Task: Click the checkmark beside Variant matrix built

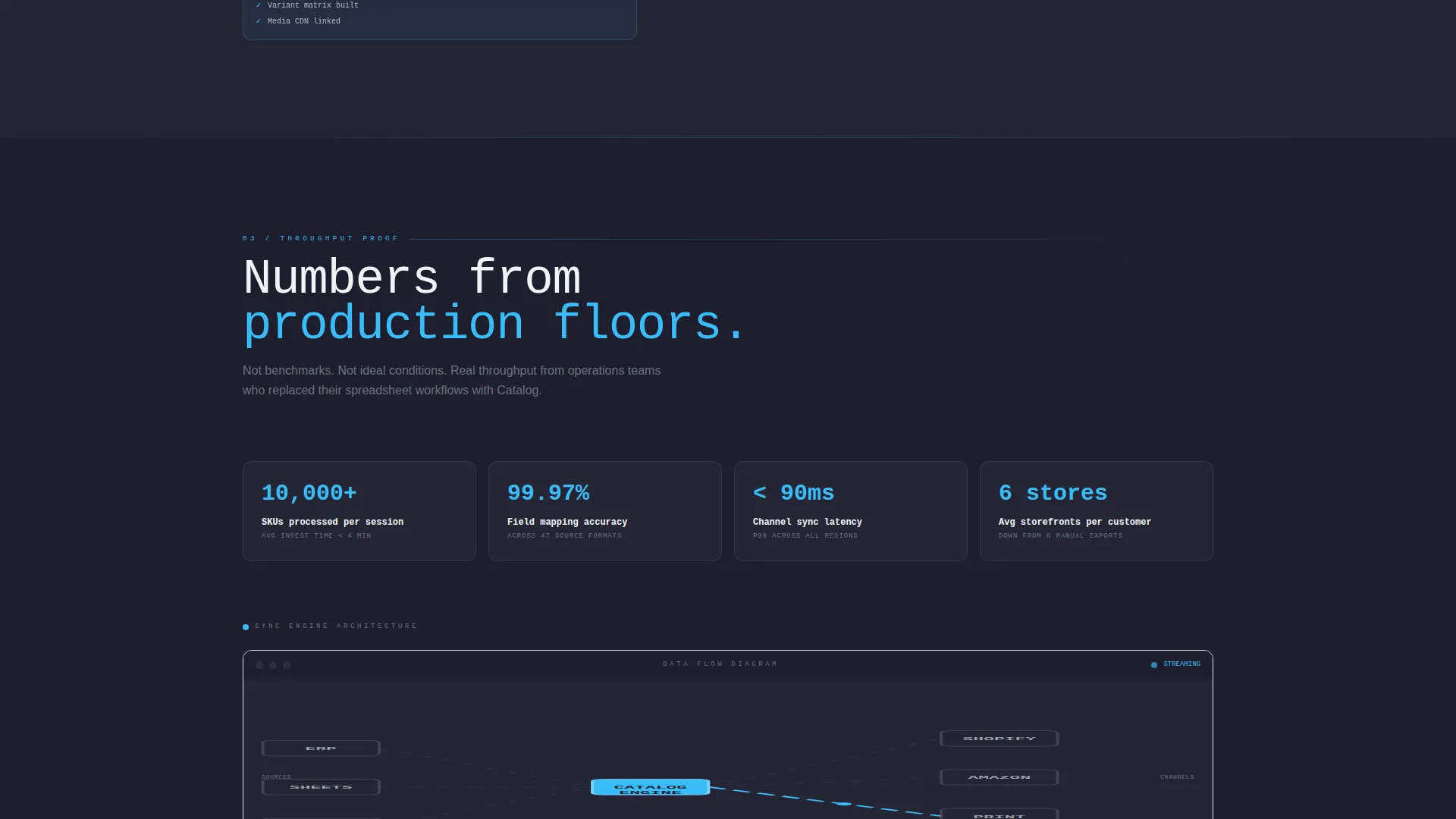Action: [x=259, y=5]
